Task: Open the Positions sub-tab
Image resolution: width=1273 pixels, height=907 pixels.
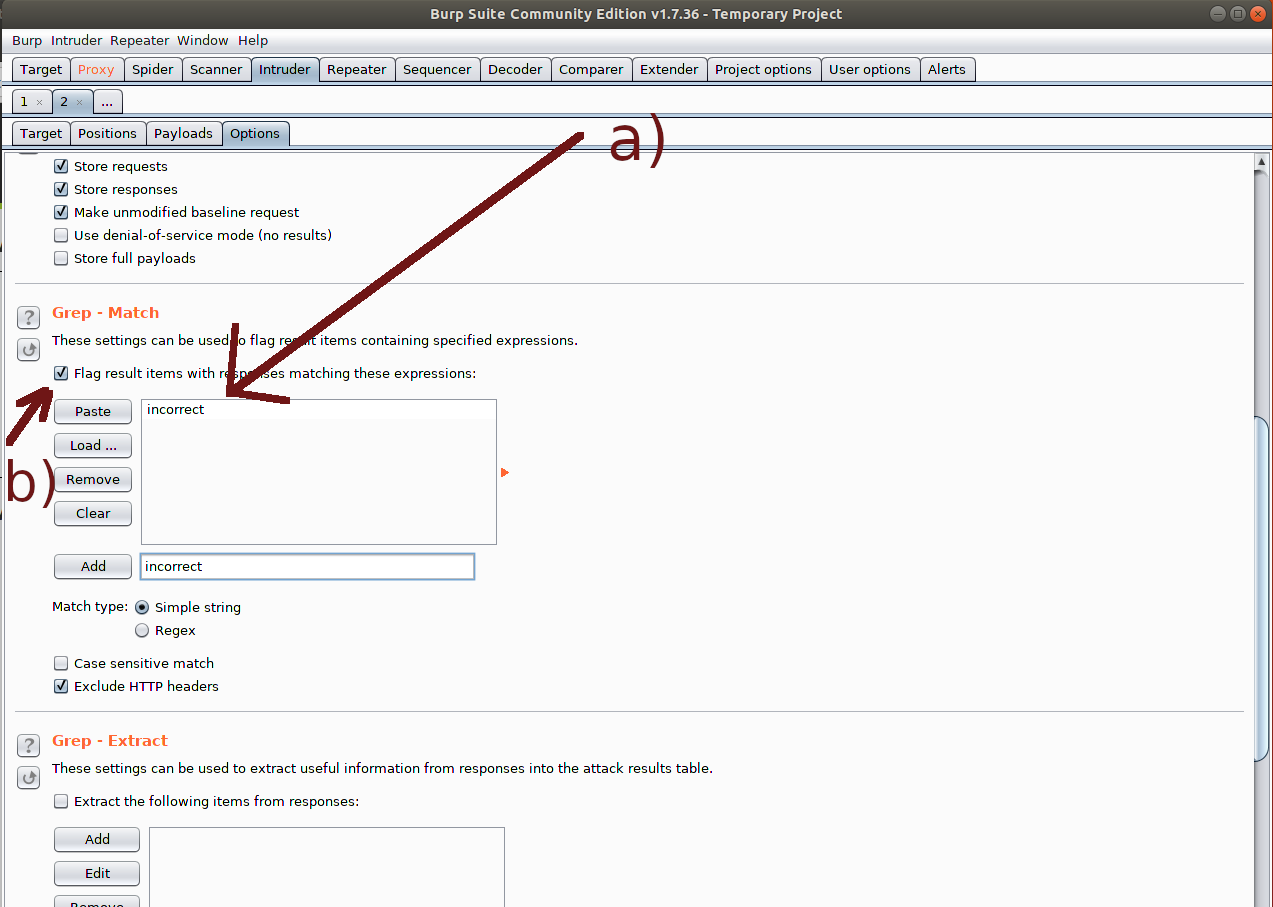Action: (107, 133)
